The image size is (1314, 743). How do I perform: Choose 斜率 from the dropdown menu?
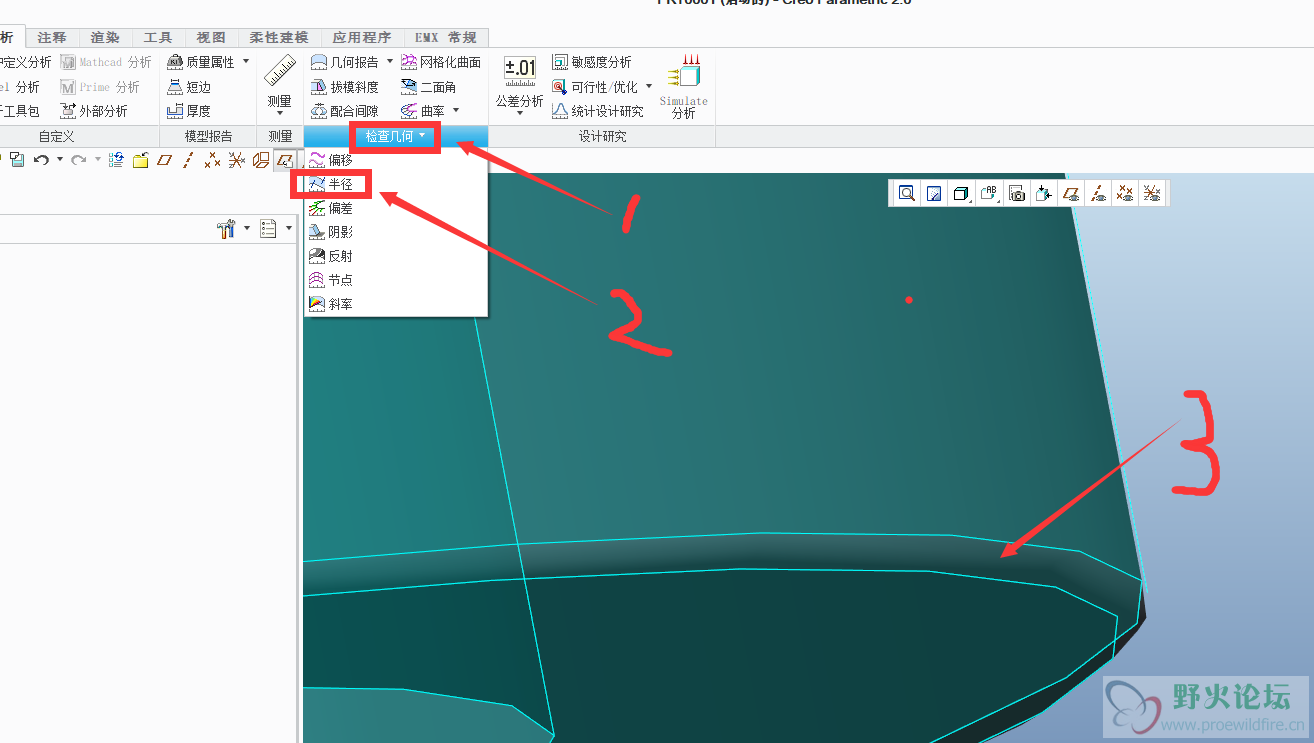(x=396, y=304)
